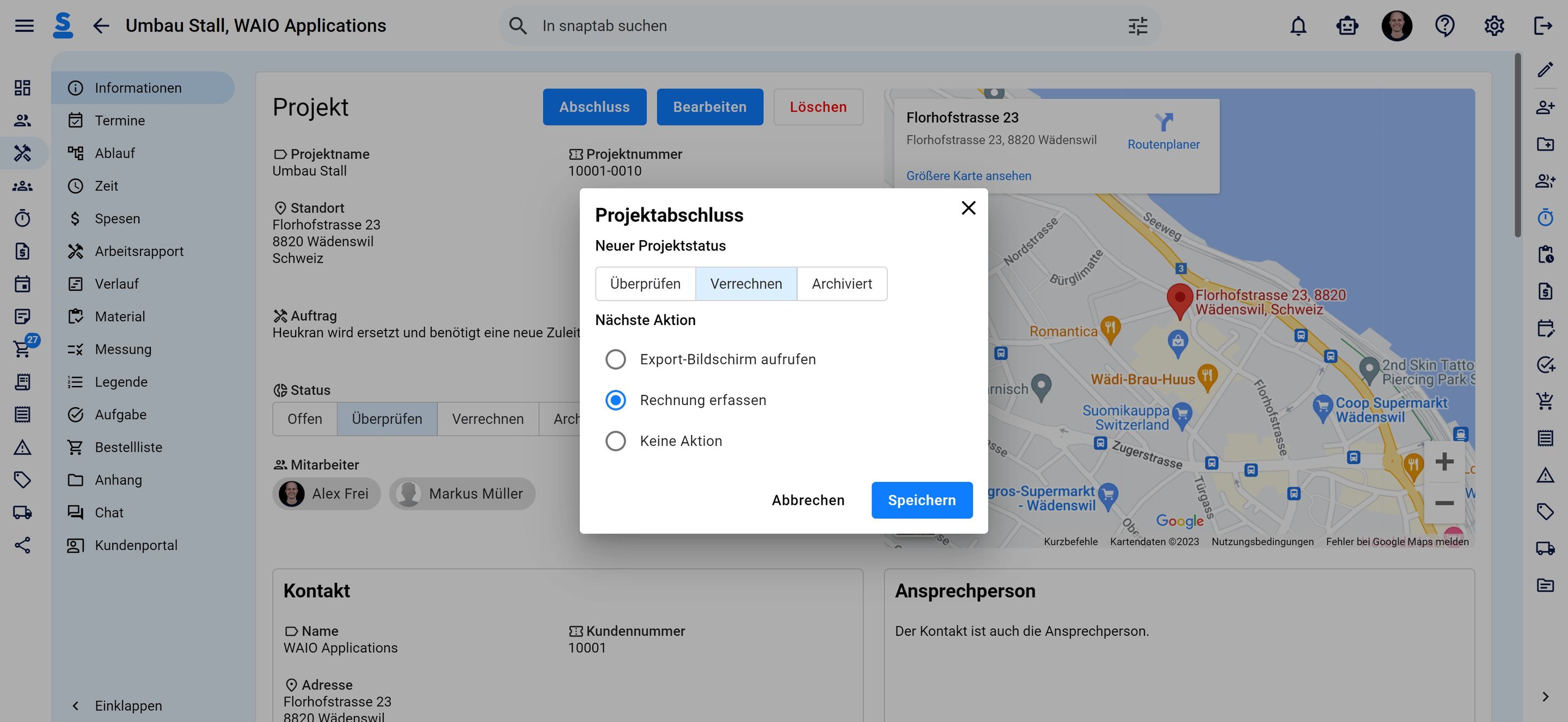
Task: Select the Archiviert project status tab
Action: tap(841, 283)
